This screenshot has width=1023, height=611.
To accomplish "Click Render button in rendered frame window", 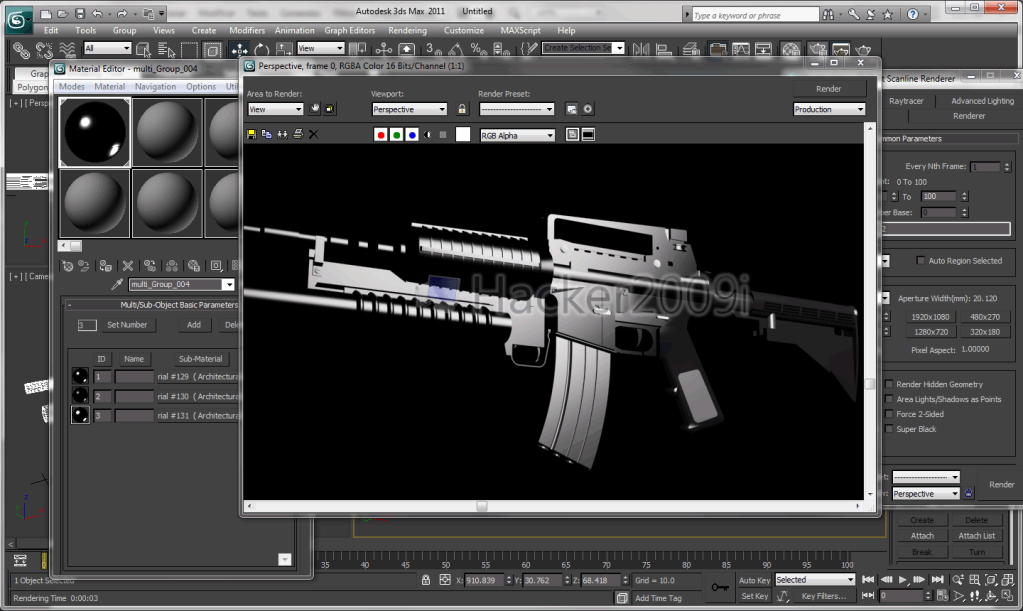I will tap(829, 89).
